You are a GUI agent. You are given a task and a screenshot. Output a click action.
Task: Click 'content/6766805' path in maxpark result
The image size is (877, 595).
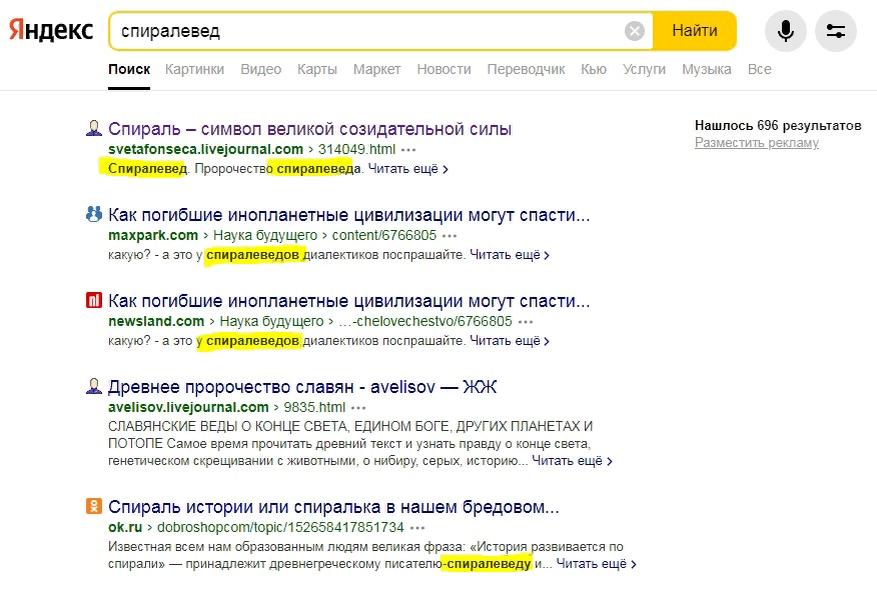point(384,235)
